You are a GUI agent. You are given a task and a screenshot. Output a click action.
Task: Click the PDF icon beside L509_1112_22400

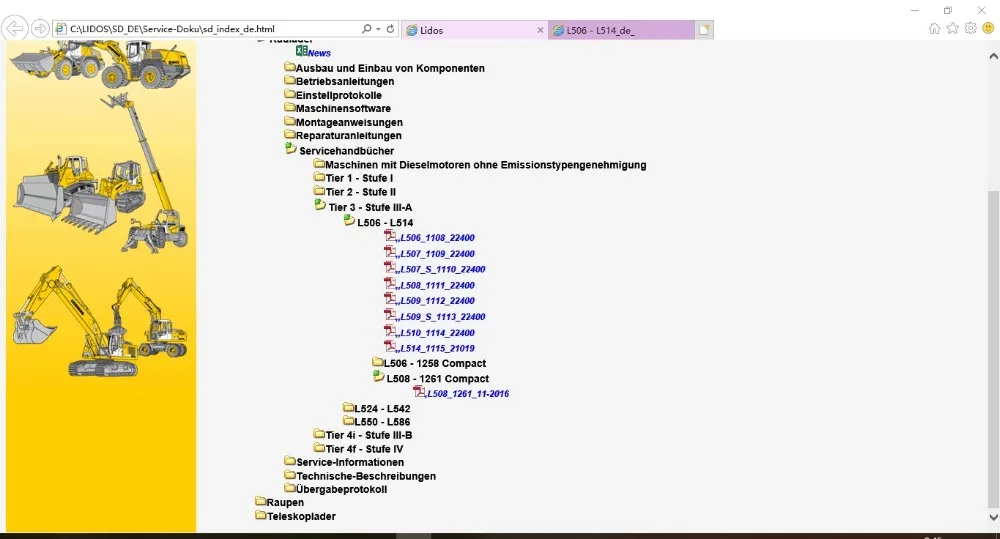[x=390, y=299]
